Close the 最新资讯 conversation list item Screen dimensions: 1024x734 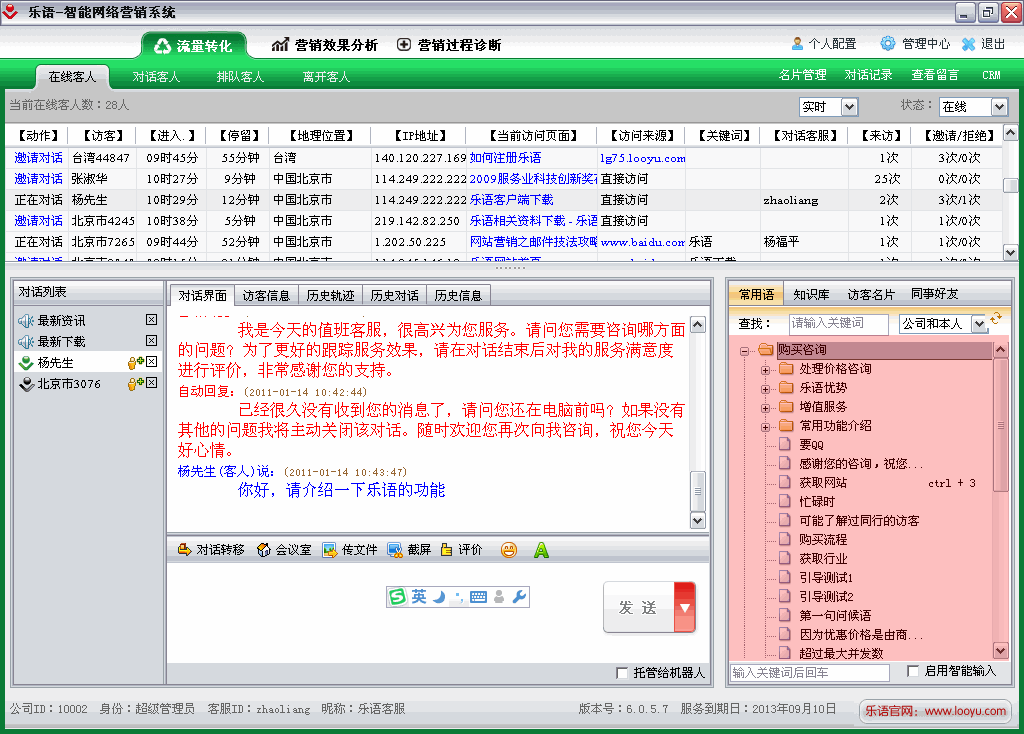pyautogui.click(x=151, y=320)
